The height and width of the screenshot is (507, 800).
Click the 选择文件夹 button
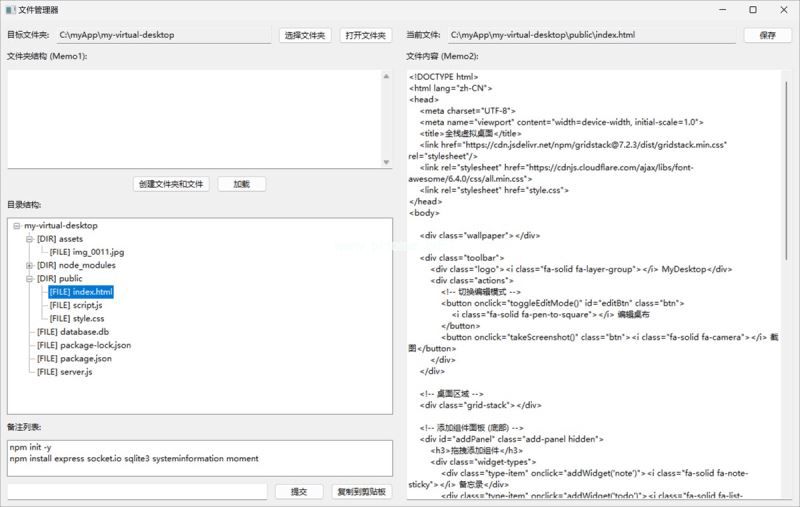tap(305, 35)
